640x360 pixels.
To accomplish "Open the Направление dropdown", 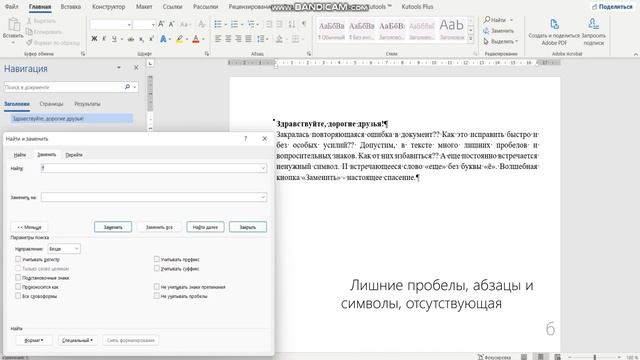I will click(64, 249).
